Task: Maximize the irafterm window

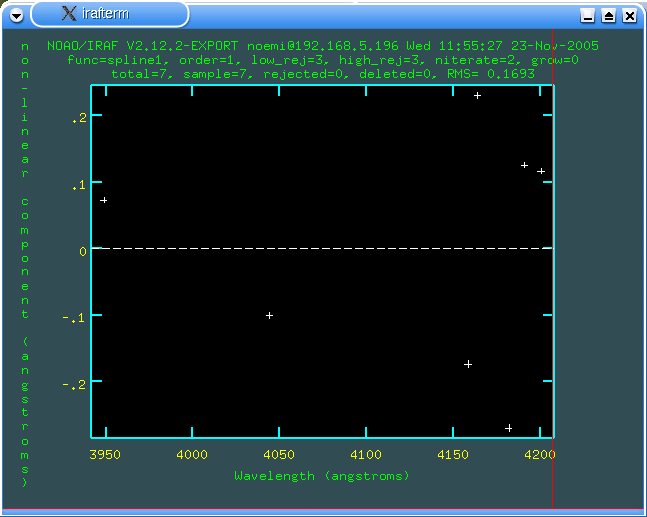Action: pos(608,16)
